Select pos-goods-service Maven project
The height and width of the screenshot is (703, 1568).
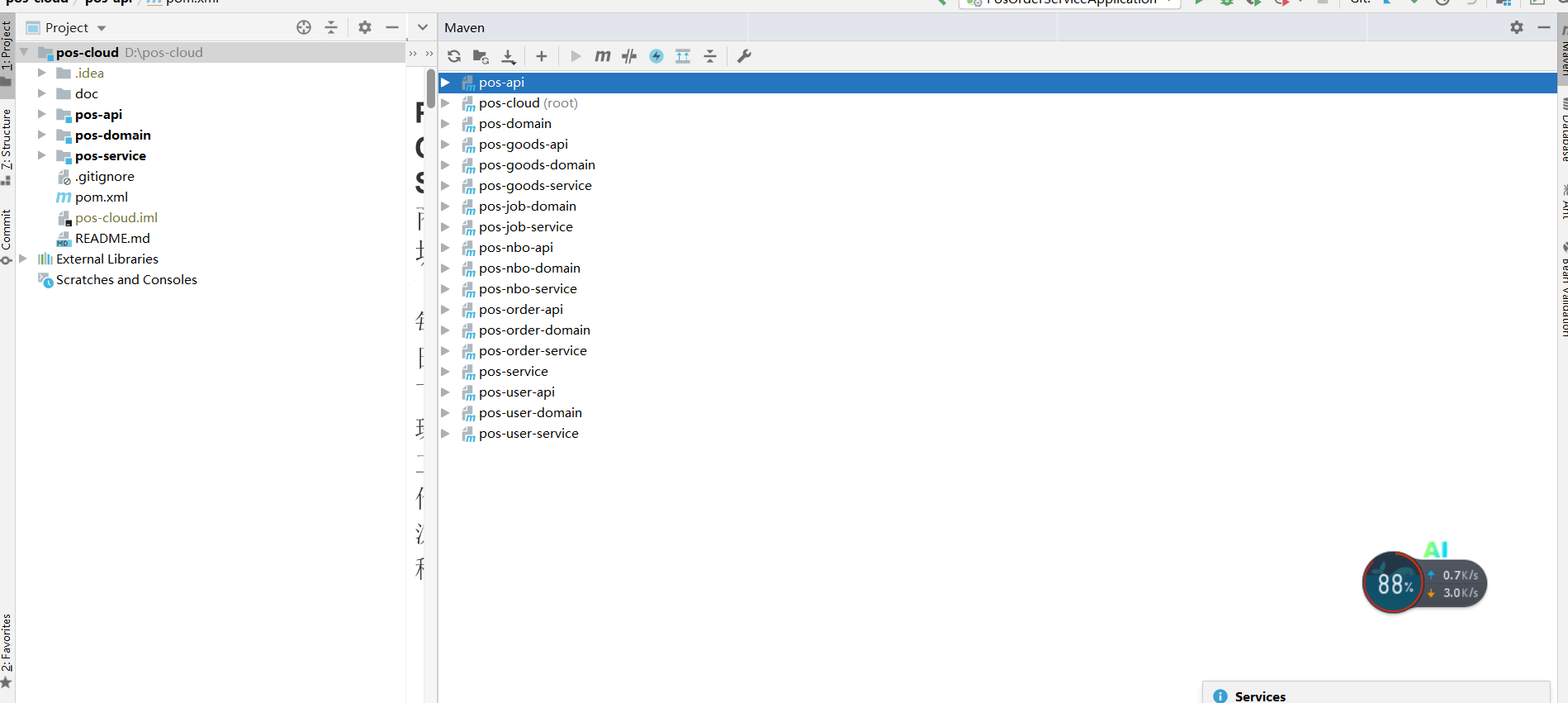pos(535,186)
